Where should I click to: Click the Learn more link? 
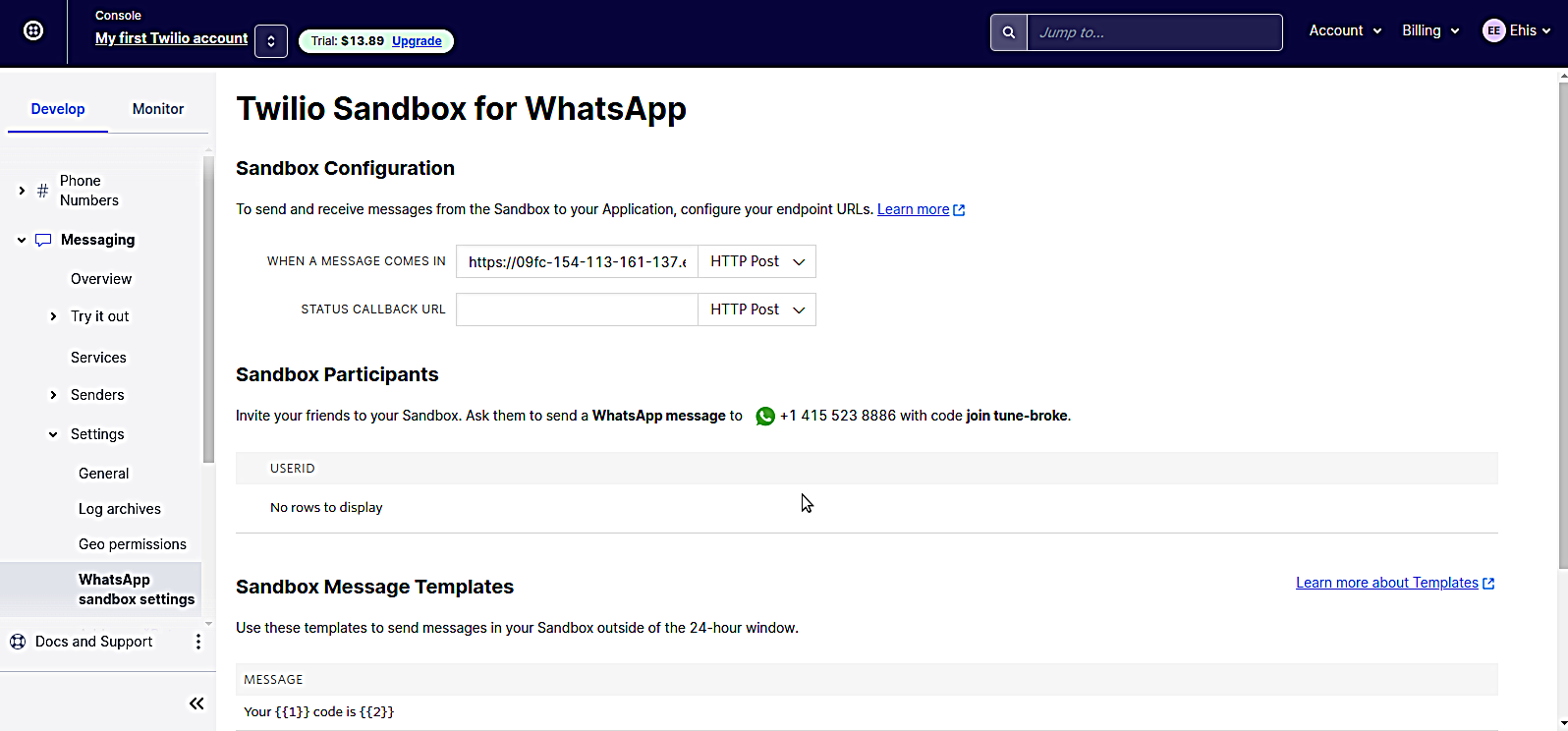(914, 209)
